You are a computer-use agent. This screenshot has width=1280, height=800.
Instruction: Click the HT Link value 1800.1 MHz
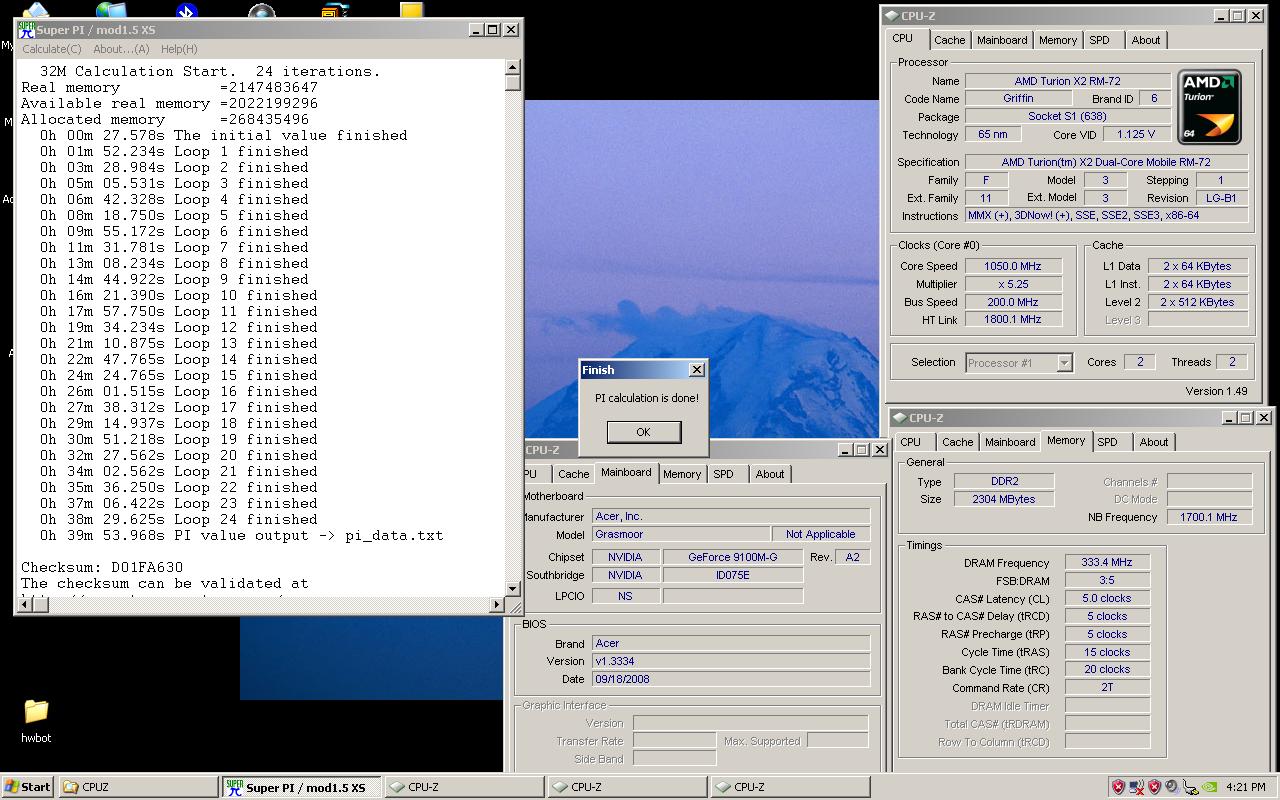point(1013,319)
